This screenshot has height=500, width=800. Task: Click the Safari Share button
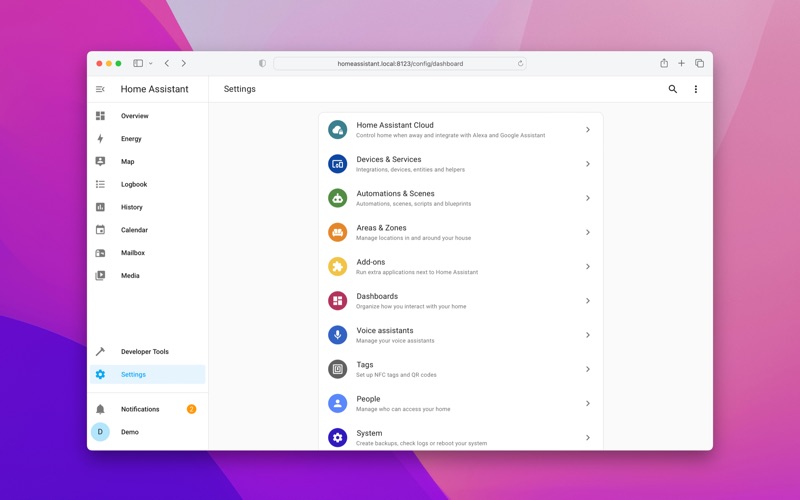coord(664,63)
